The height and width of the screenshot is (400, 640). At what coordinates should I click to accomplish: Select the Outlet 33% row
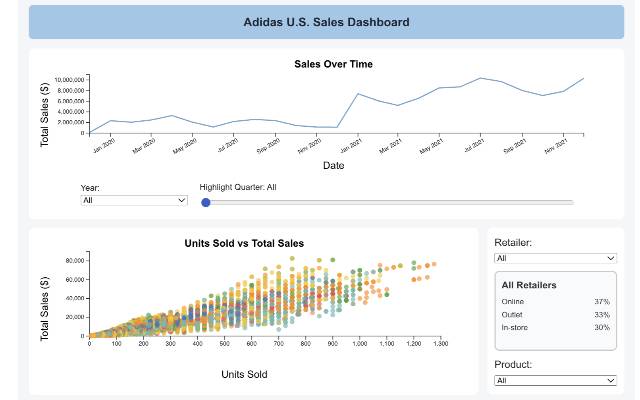tap(556, 315)
